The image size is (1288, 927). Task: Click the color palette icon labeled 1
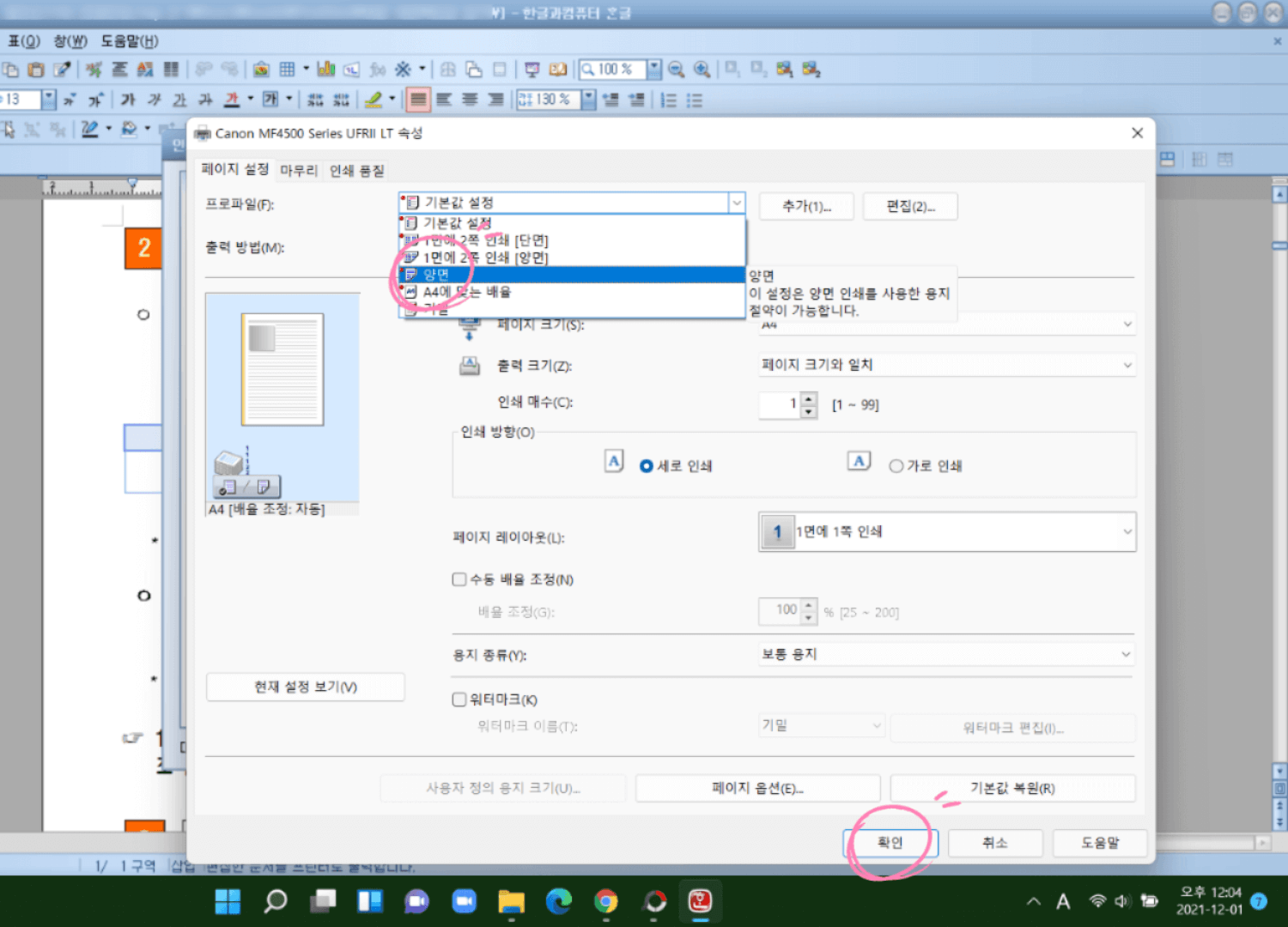coord(784,70)
